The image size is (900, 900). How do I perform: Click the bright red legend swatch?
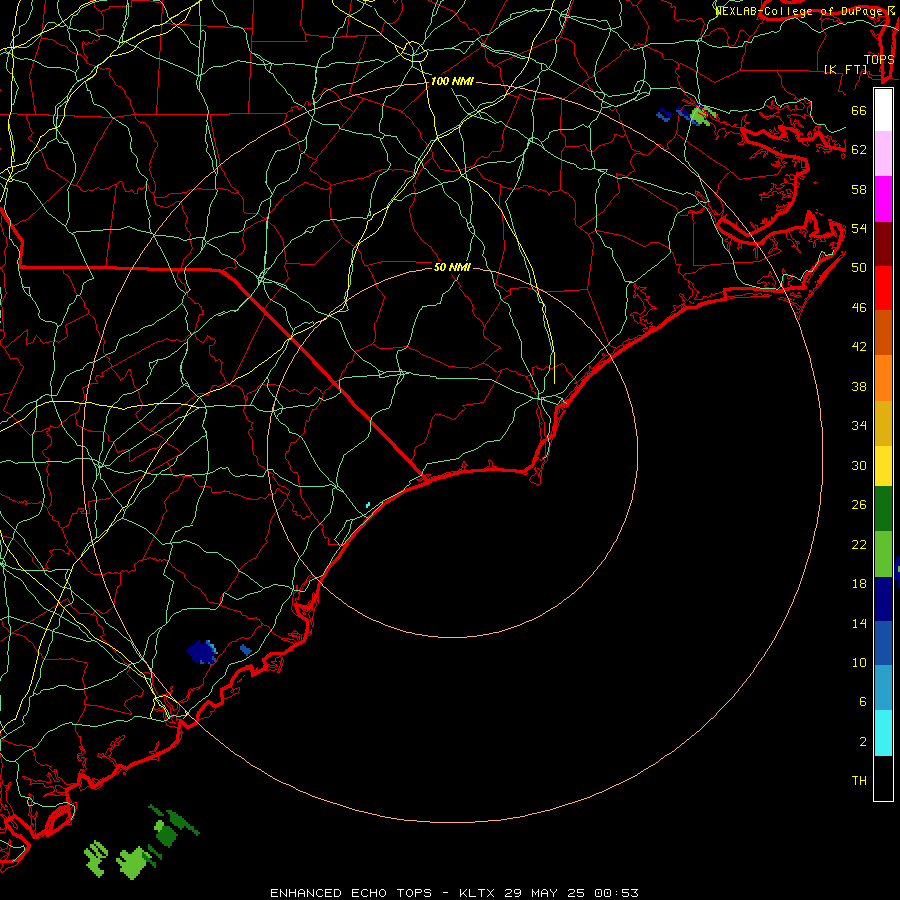[x=883, y=288]
